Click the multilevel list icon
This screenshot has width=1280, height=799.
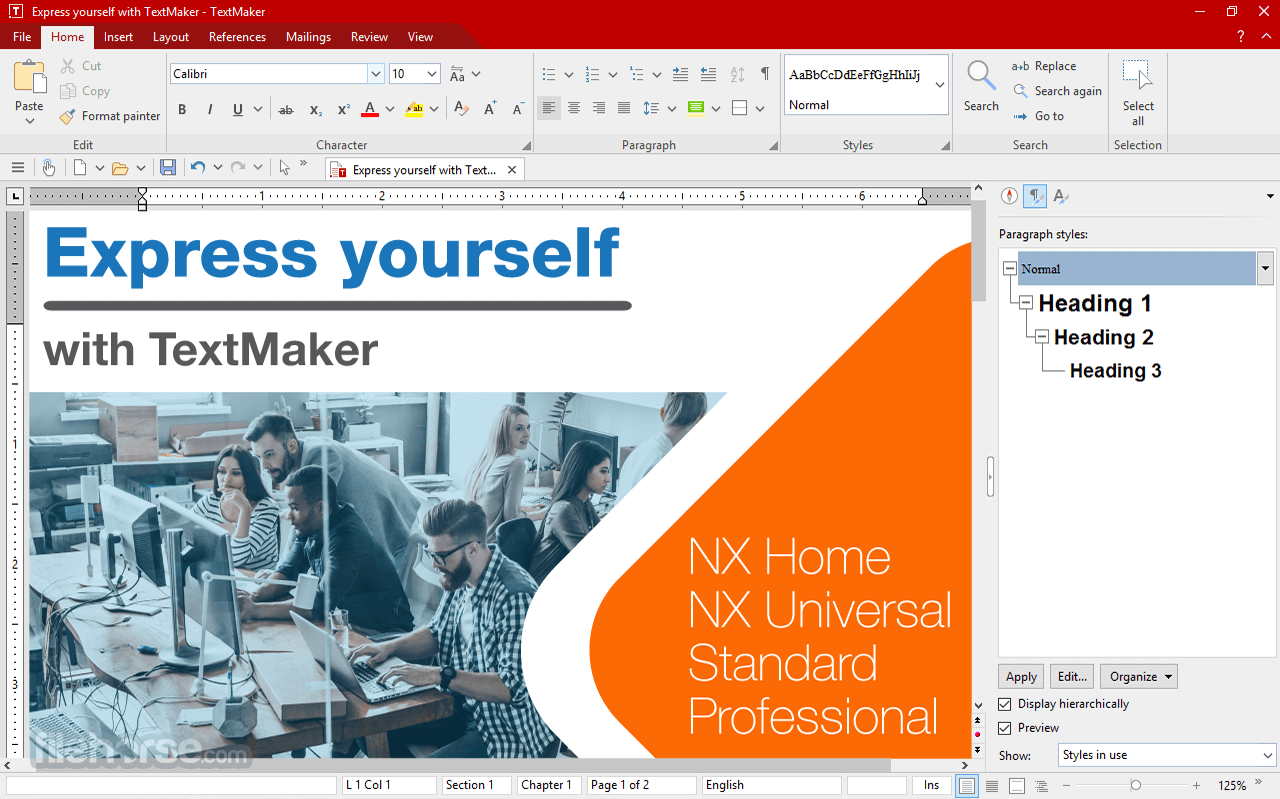637,74
